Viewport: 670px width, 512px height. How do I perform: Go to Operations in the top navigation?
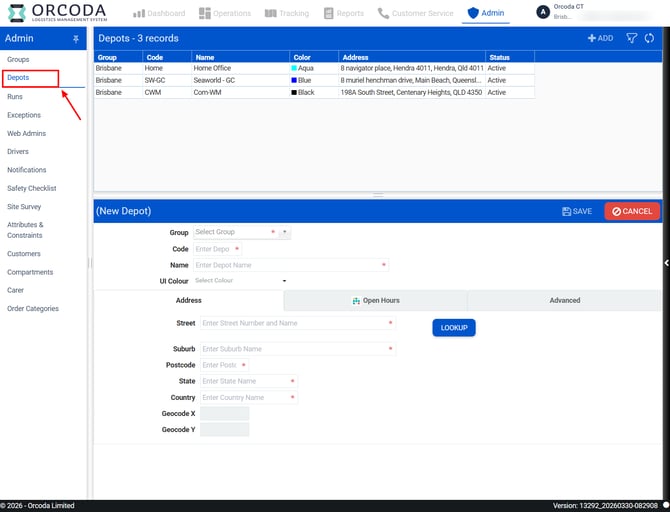(x=224, y=13)
